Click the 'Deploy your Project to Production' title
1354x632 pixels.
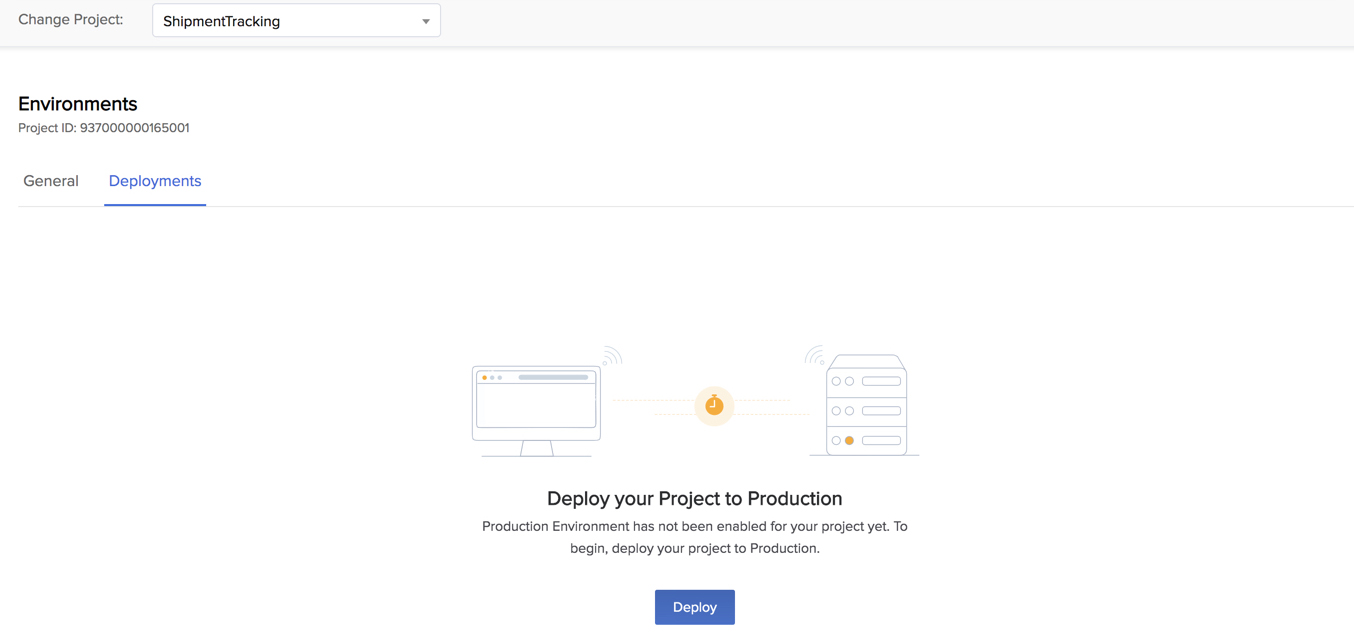point(694,498)
